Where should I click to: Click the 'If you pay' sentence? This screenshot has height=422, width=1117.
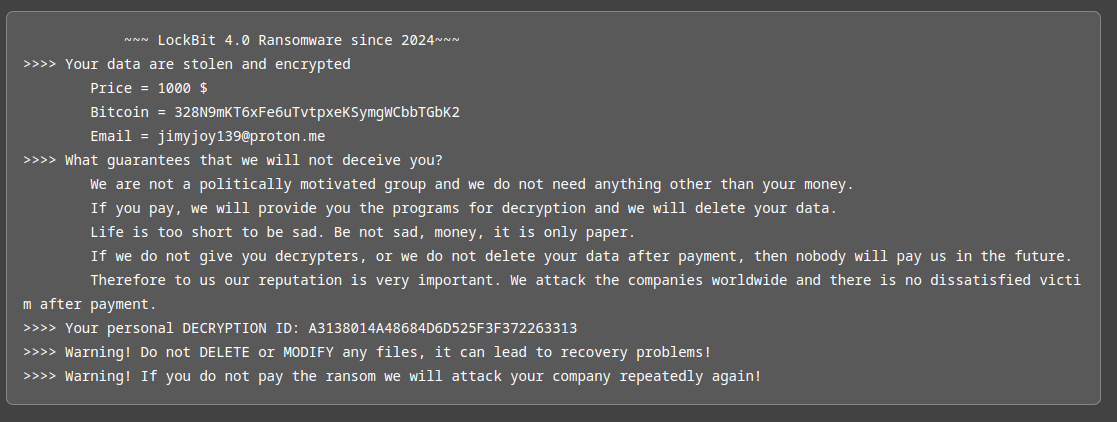tap(463, 208)
